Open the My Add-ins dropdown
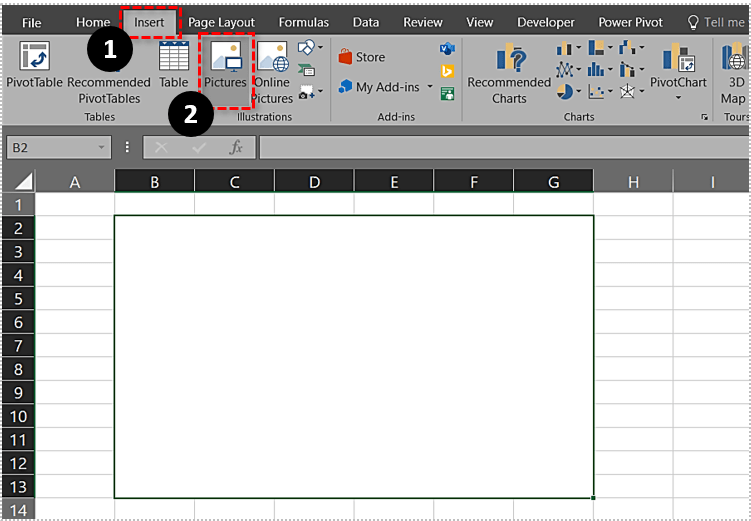 pos(430,88)
